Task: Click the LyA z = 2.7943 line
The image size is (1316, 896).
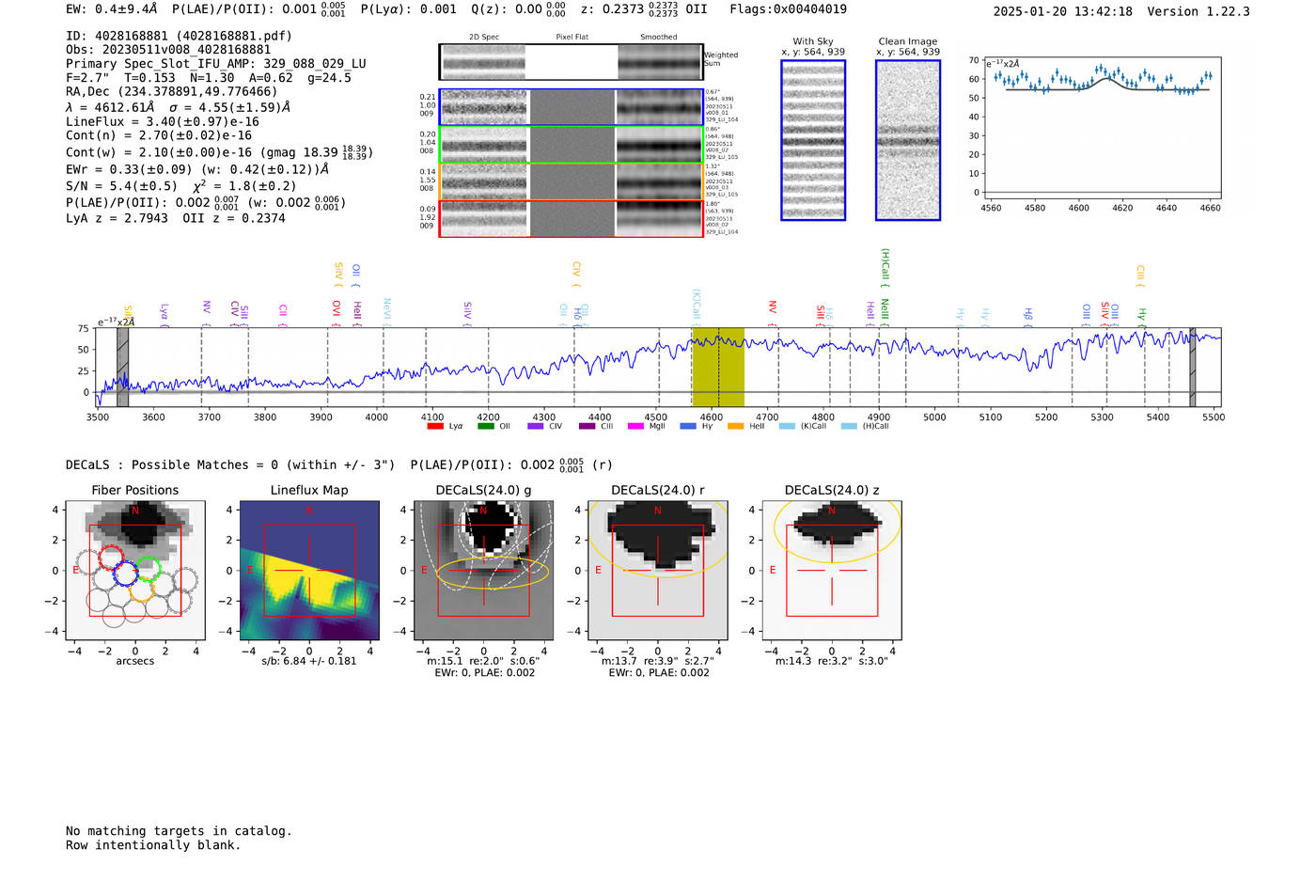Action: (117, 218)
